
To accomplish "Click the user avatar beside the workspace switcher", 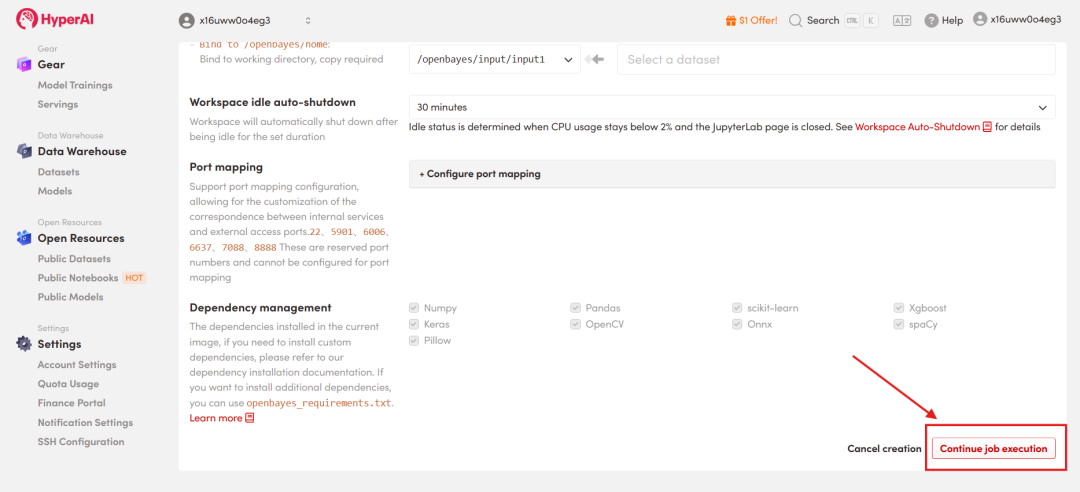I will [x=186, y=21].
